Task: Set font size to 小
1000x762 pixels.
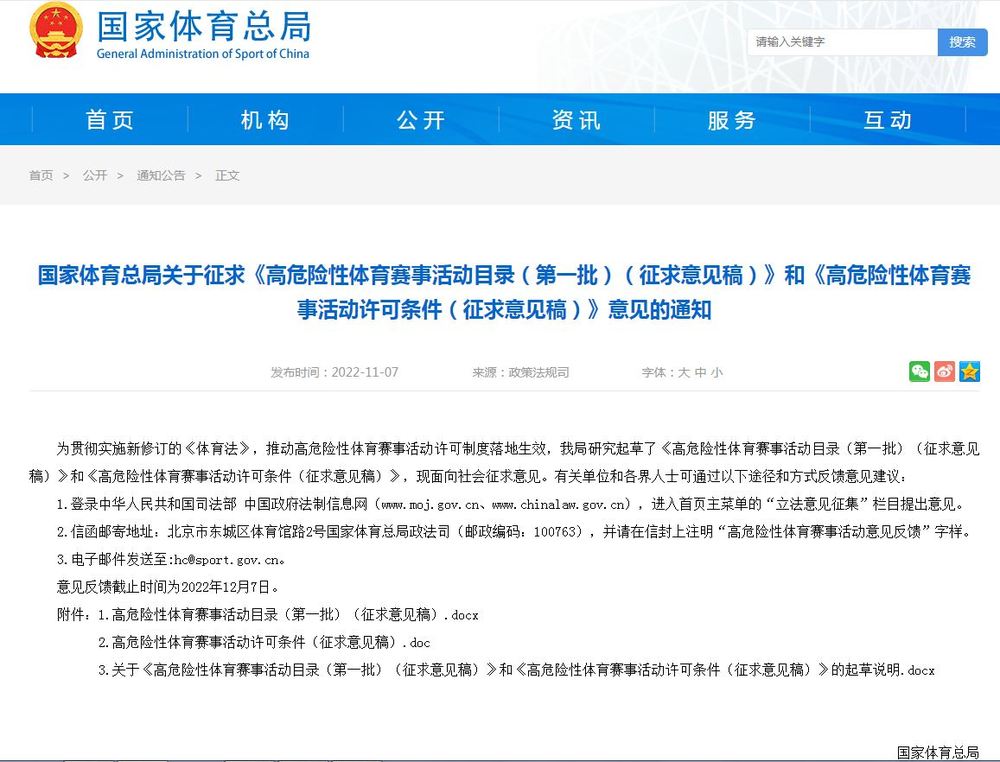Action: coord(717,372)
